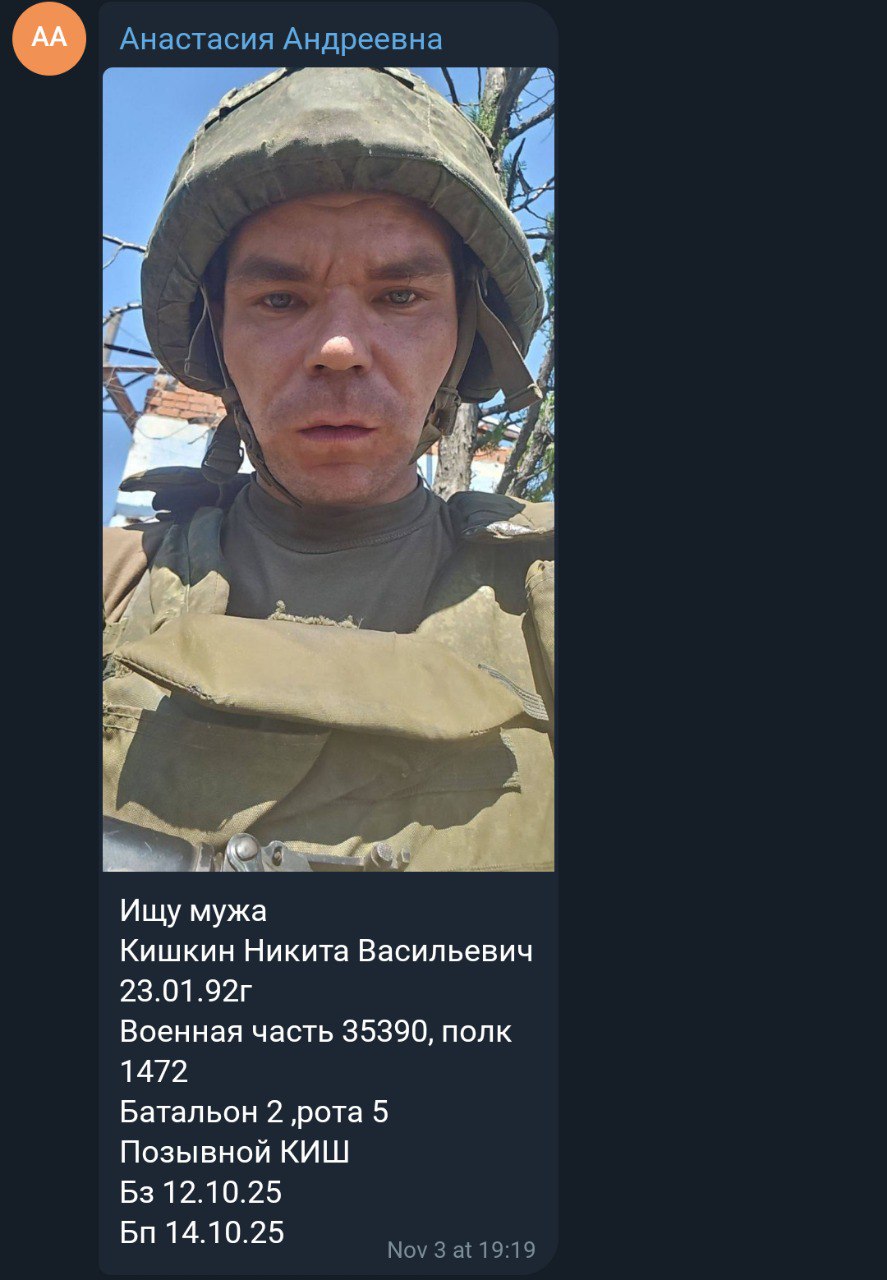Viewport: 887px width, 1280px height.
Task: Select the number 35390 in the caption
Action: (x=384, y=1031)
